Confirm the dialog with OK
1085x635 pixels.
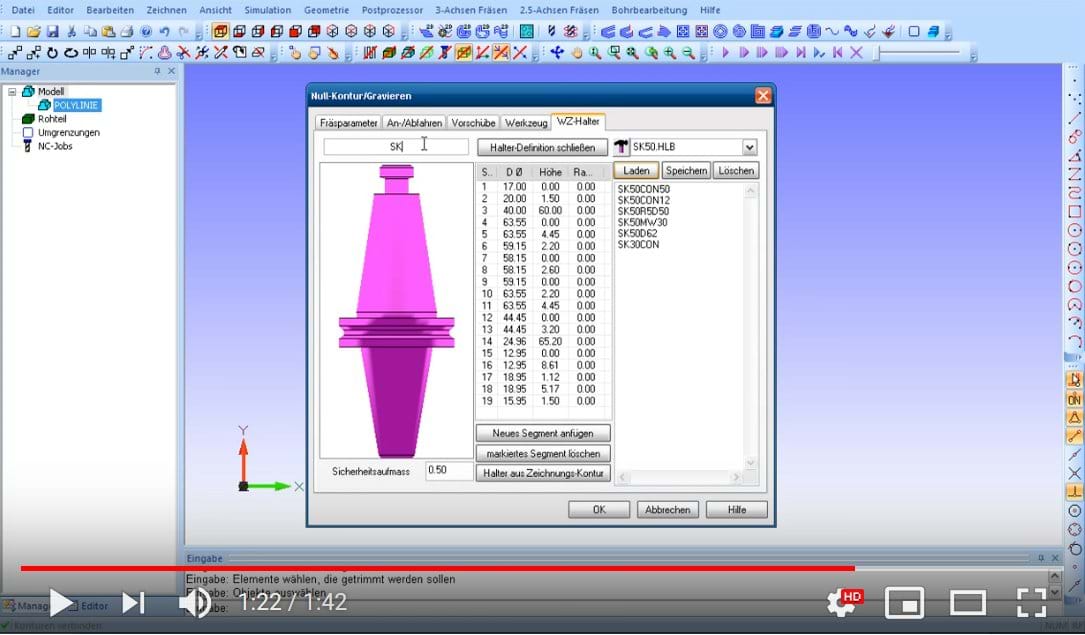tap(599, 509)
